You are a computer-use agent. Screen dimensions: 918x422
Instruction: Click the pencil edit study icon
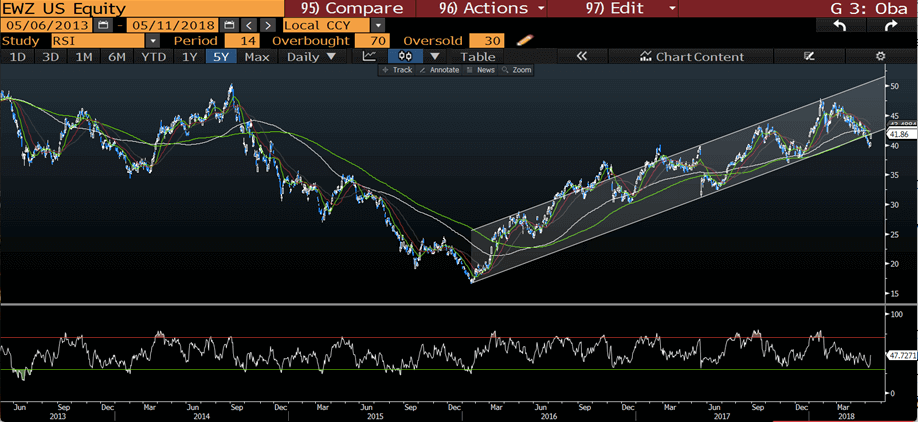tap(526, 41)
